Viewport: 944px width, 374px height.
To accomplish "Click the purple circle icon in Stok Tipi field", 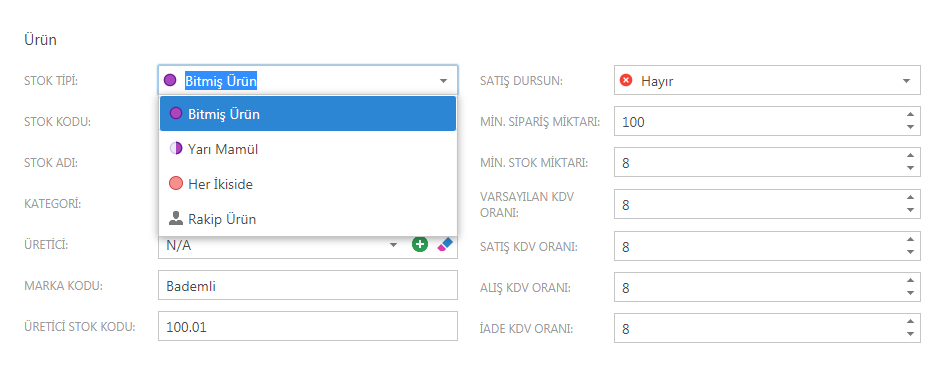I will tap(170, 80).
